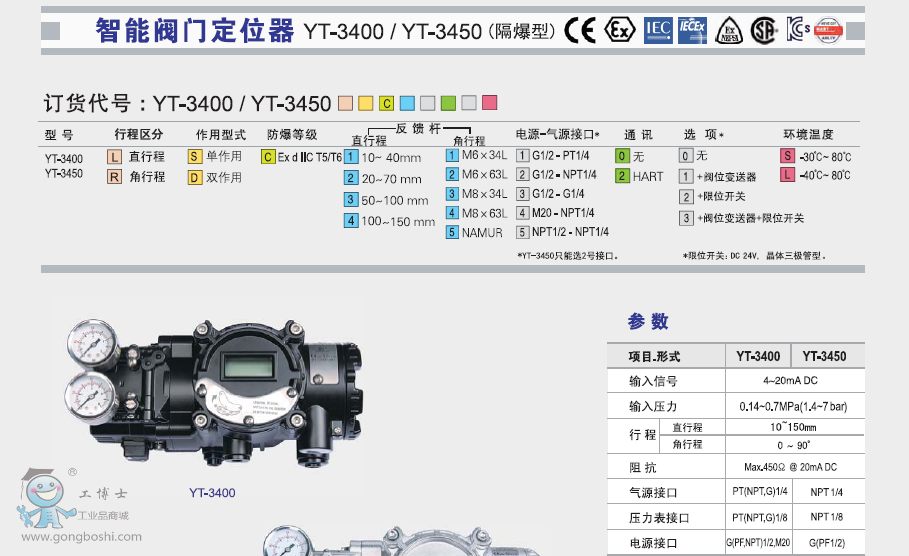Select the G1/2 - G1/4 port option
The image size is (909, 556).
point(551,194)
